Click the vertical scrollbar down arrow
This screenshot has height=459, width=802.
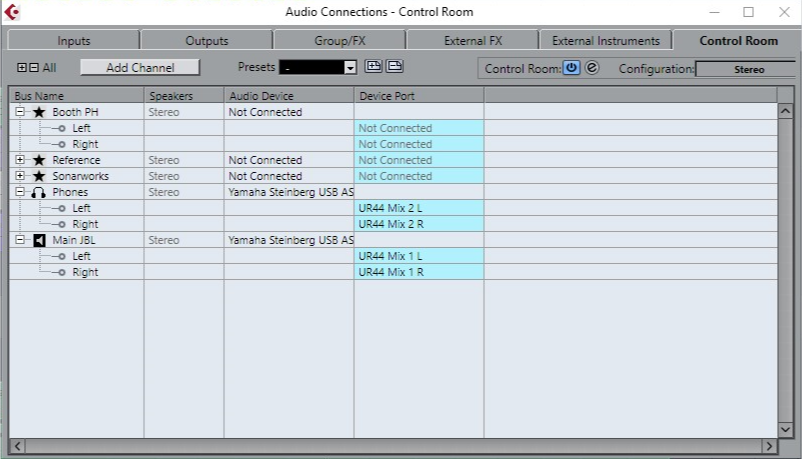785,429
